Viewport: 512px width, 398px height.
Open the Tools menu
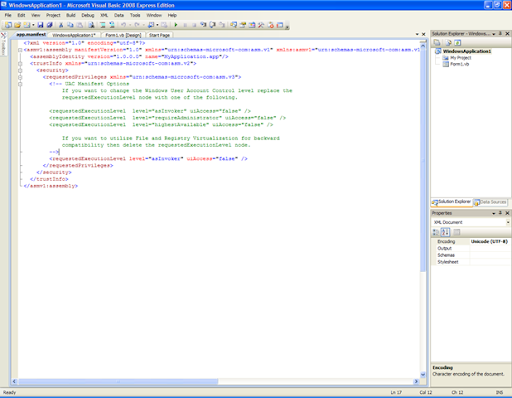pyautogui.click(x=135, y=15)
